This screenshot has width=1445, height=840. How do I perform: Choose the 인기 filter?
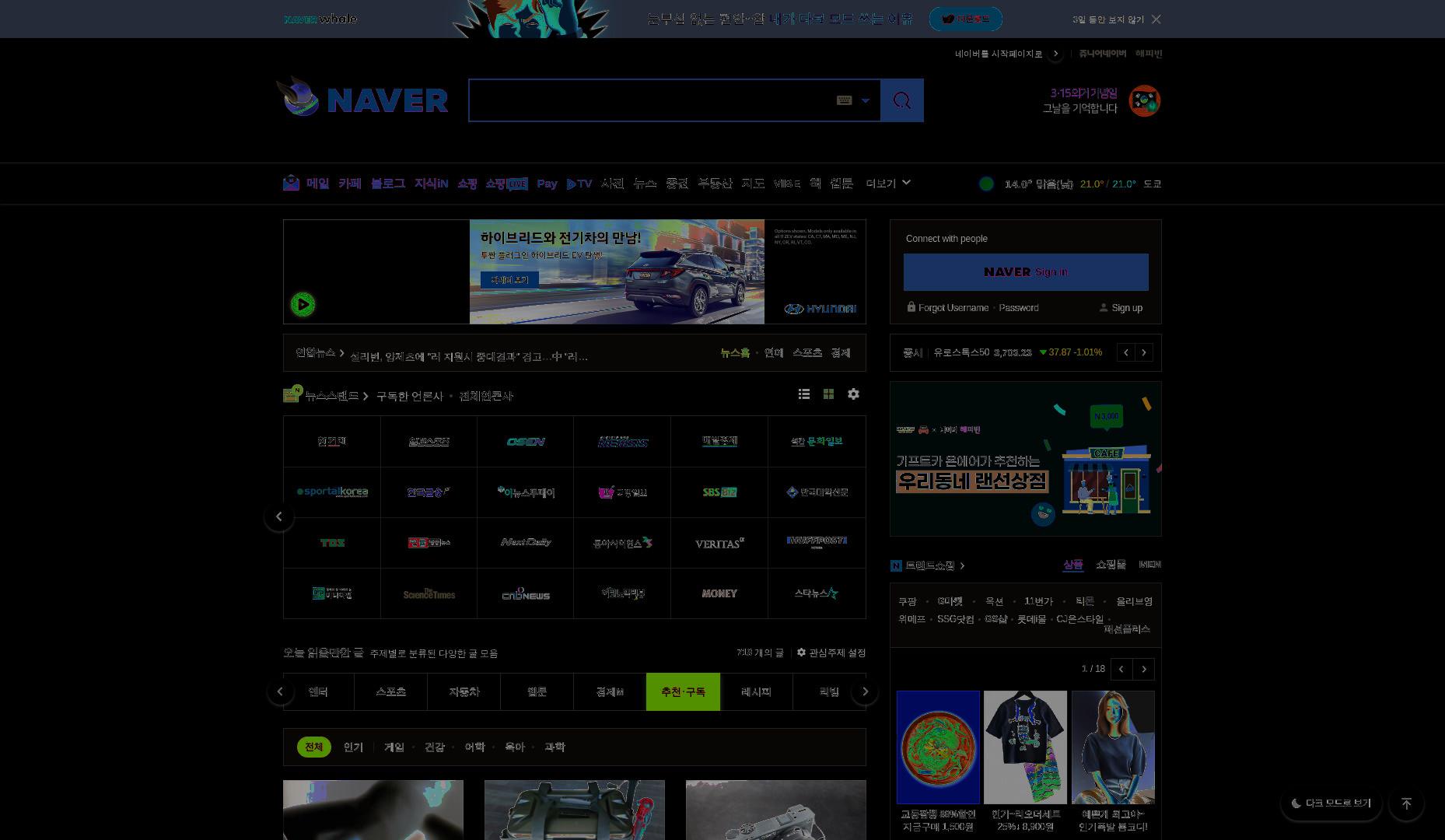353,747
